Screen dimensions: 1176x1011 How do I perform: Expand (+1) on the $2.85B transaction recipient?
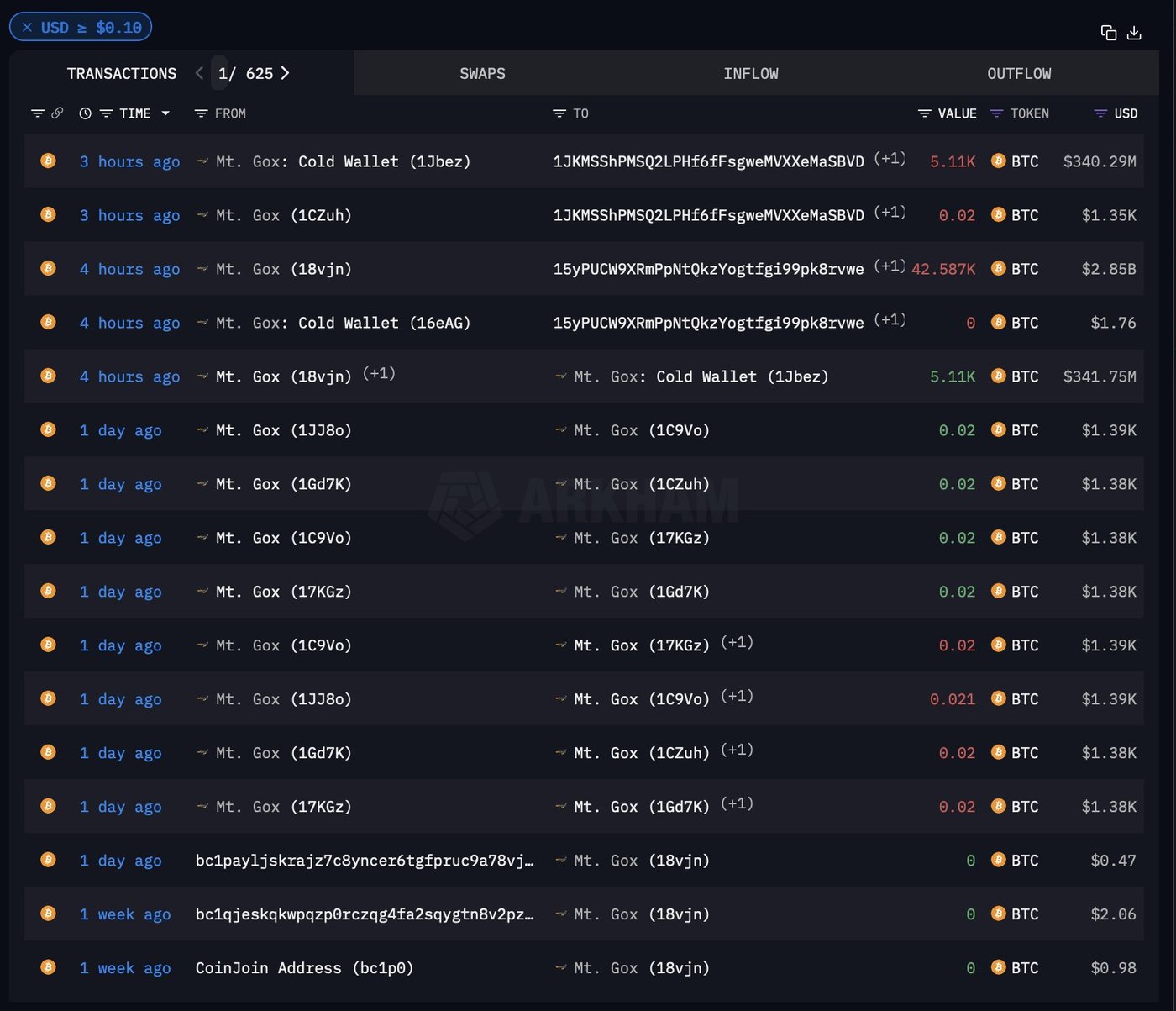(889, 266)
